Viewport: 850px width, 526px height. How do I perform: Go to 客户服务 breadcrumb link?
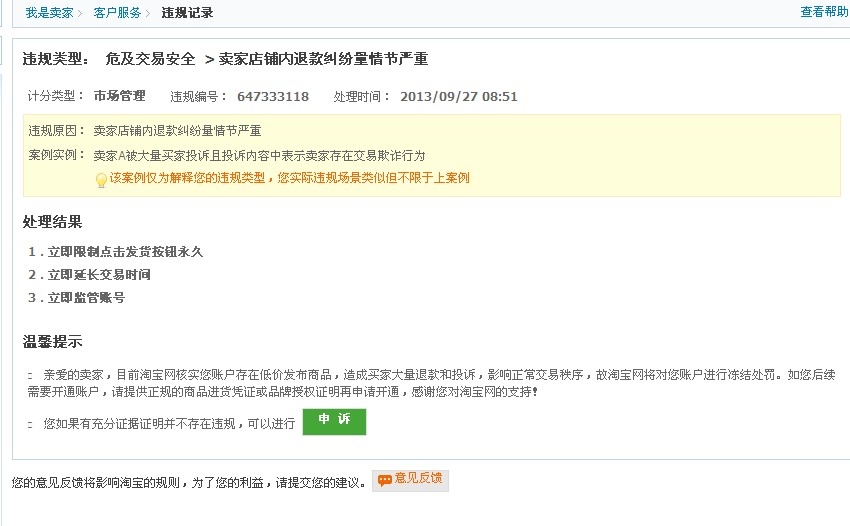click(117, 13)
